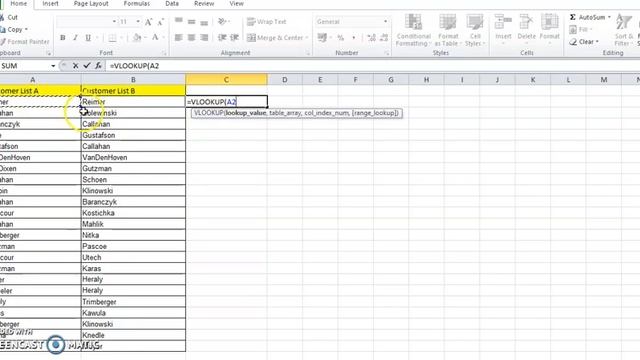Switch to the Data tab
This screenshot has height=360, width=640.
172,4
